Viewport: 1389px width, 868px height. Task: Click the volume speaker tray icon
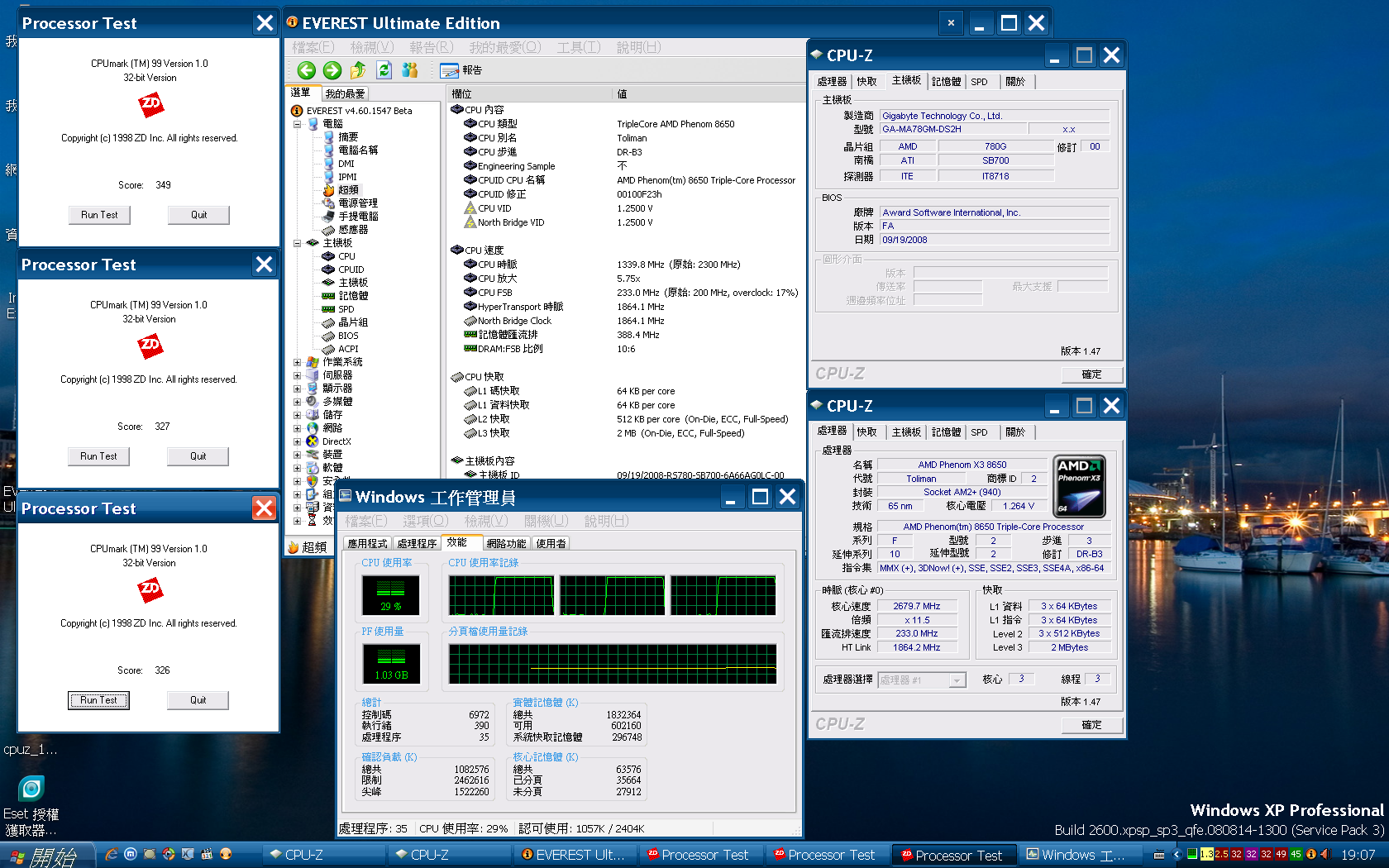(x=1325, y=854)
